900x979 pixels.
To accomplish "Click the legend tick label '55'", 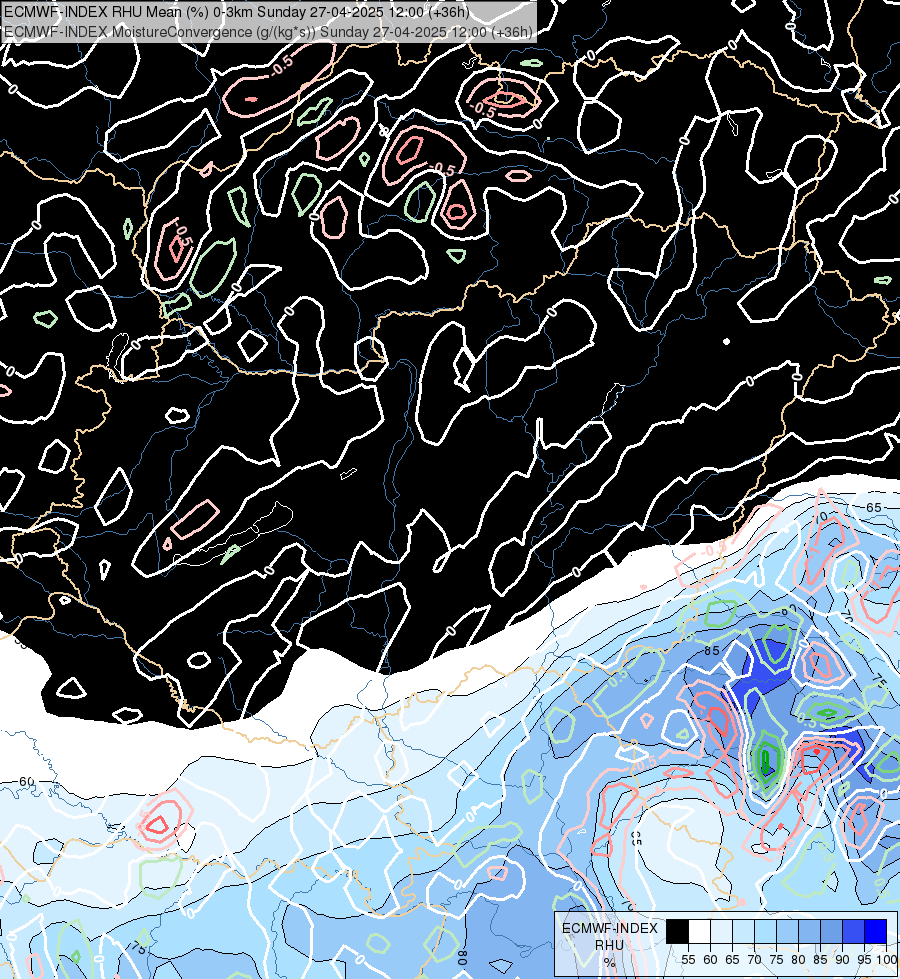I will [x=688, y=960].
